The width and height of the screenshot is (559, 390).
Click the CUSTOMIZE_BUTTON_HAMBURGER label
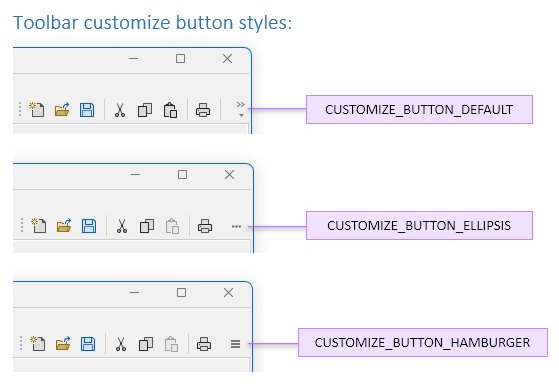(423, 342)
